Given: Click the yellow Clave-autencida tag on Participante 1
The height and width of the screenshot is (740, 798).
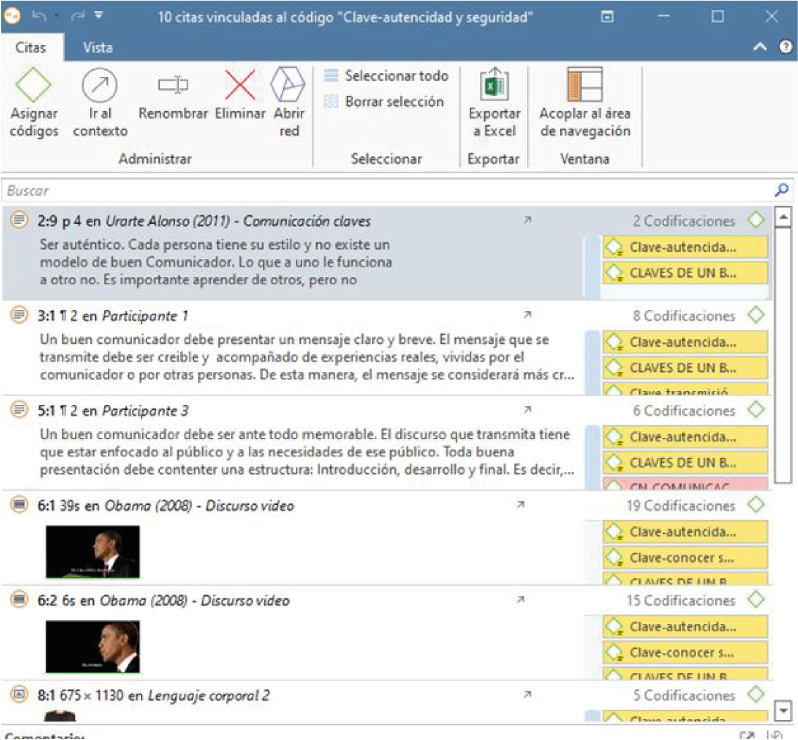Looking at the screenshot, I should 684,342.
